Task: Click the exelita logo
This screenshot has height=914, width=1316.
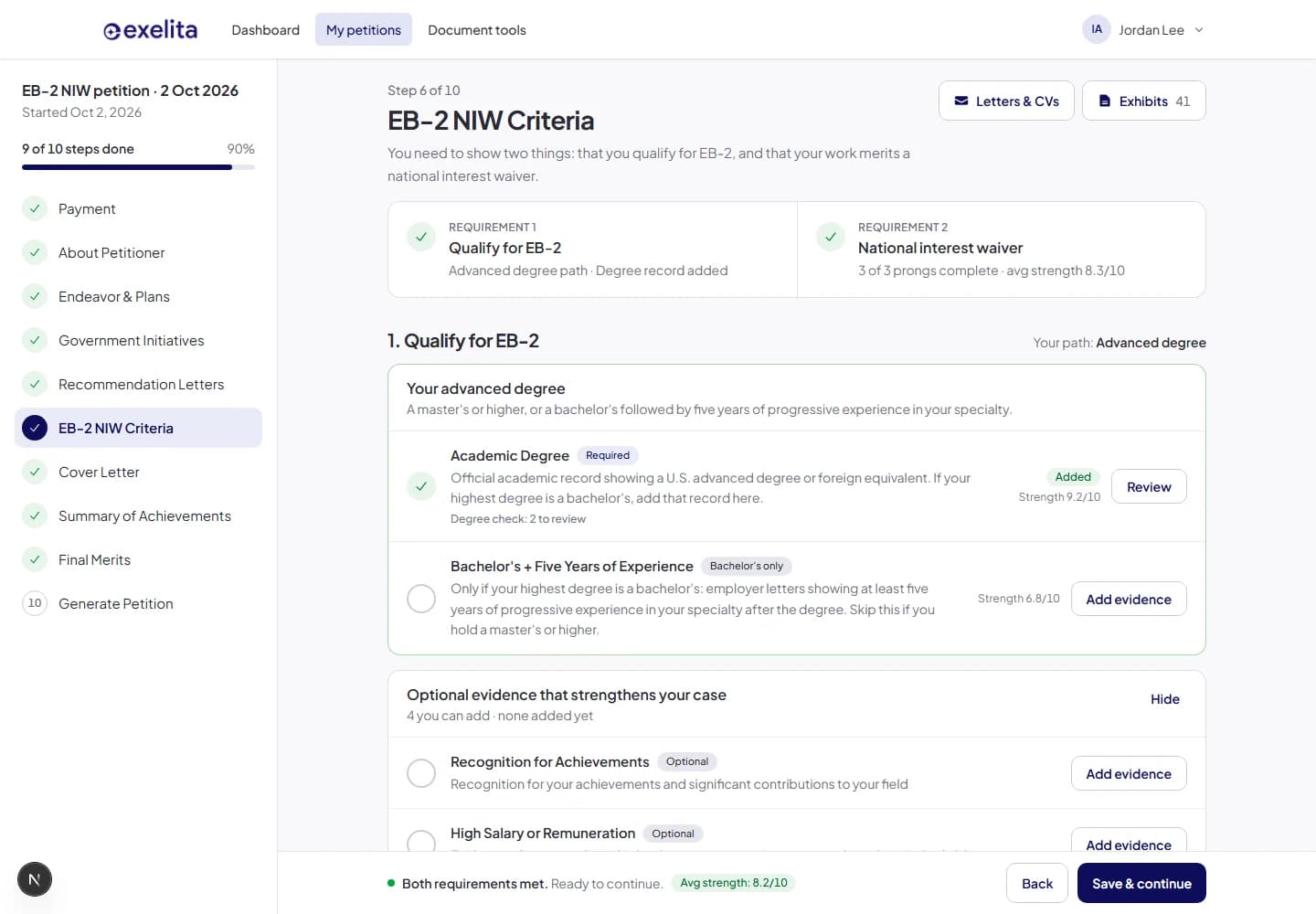Action: 150,30
